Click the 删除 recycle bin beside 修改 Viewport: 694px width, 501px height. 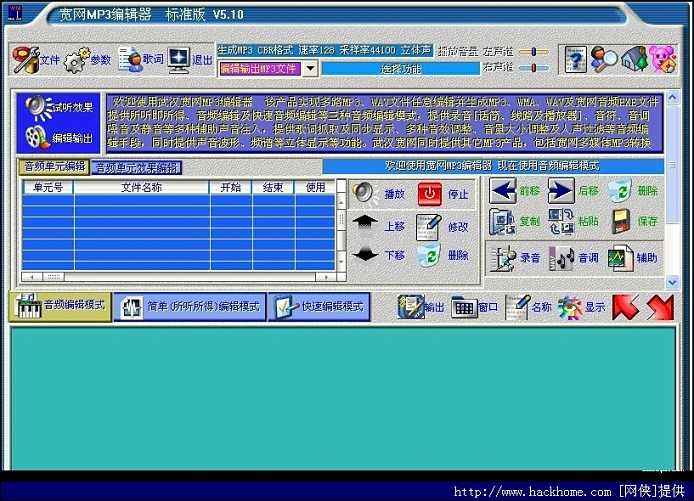[428, 255]
